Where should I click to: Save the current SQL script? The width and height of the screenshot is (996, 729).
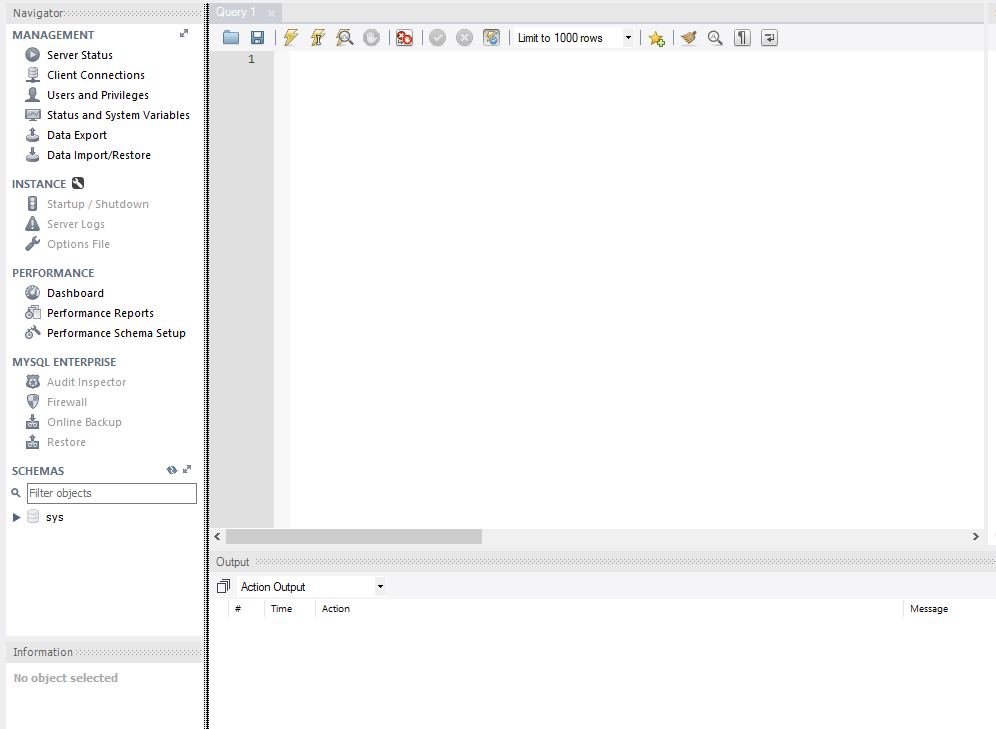[x=259, y=37]
